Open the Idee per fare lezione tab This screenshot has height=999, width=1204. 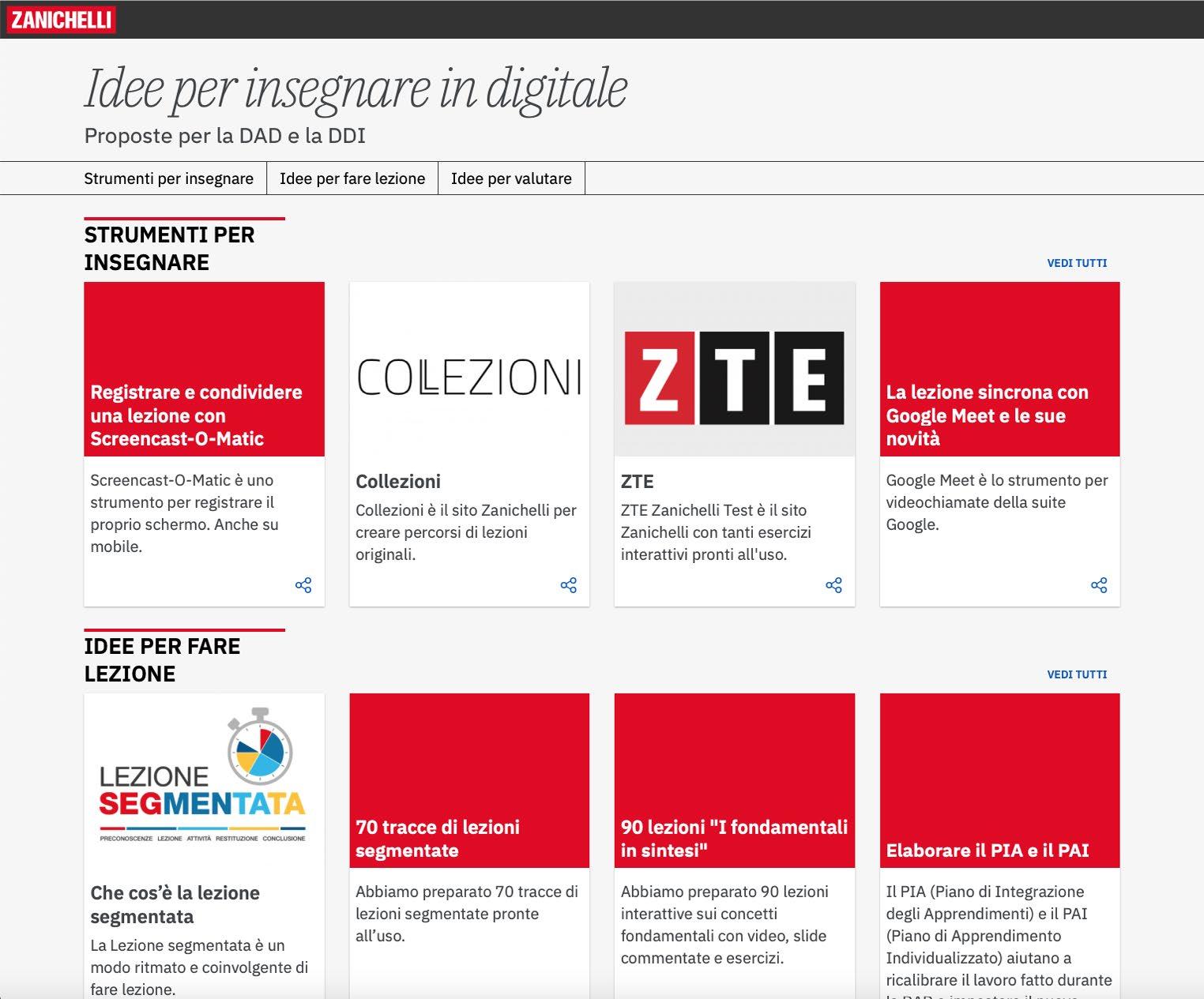352,178
